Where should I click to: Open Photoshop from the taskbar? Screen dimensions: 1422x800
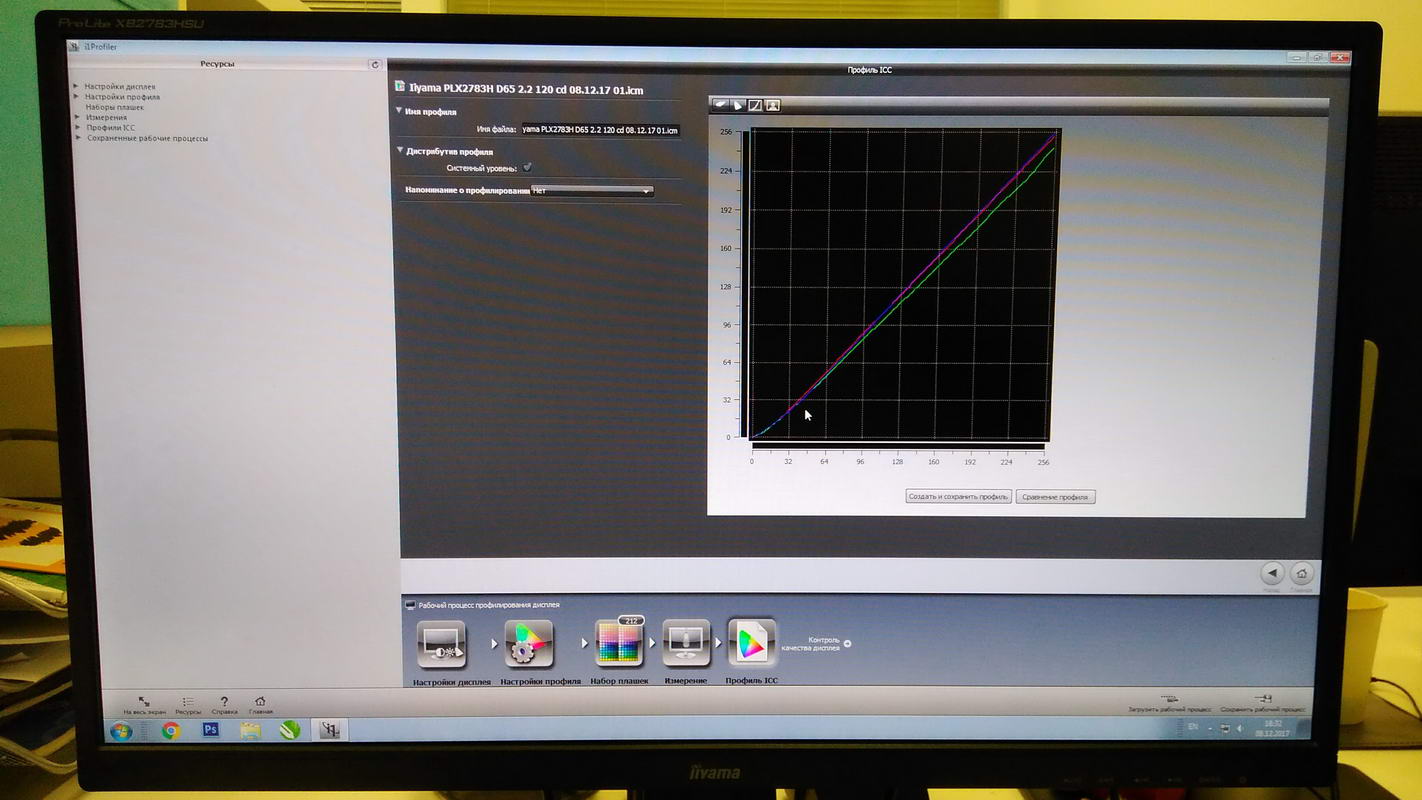[x=210, y=730]
